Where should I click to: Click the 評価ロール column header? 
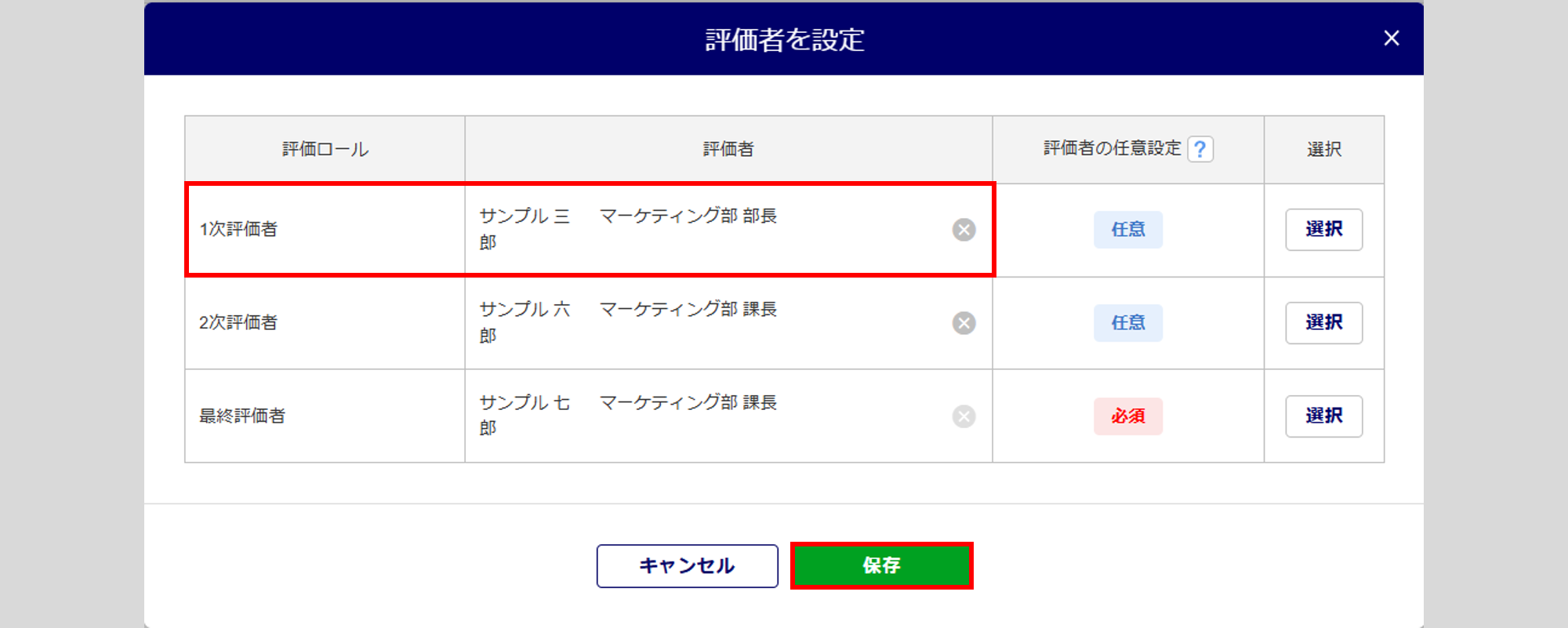coord(325,149)
